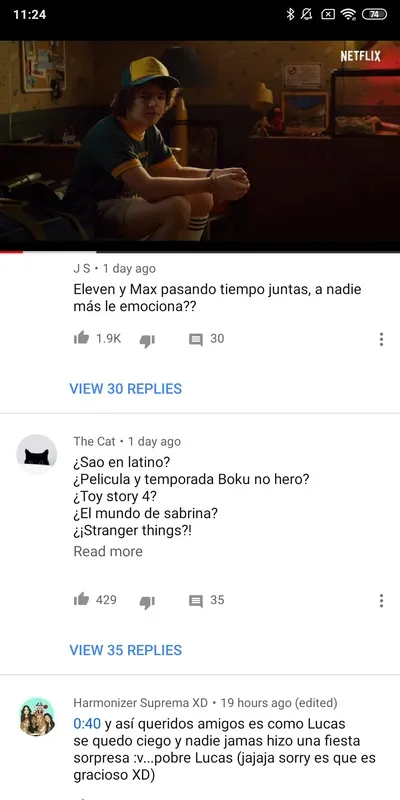Tap The Cat username
This screenshot has height=800, width=400.
click(x=94, y=441)
